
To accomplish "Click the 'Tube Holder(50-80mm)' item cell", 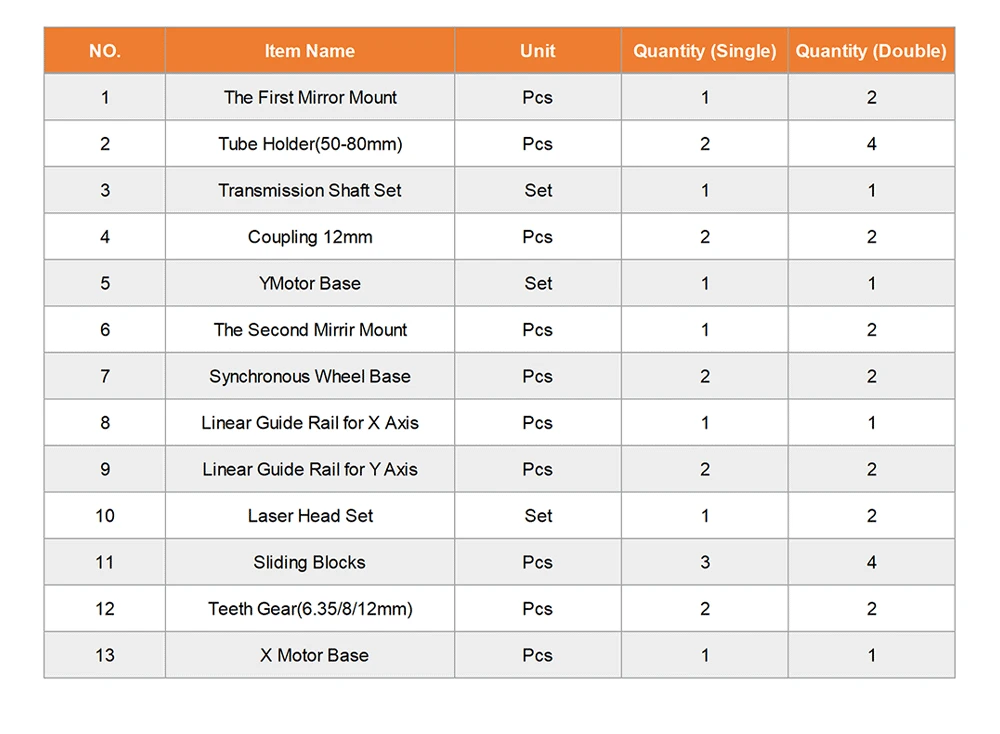I will pyautogui.click(x=310, y=144).
